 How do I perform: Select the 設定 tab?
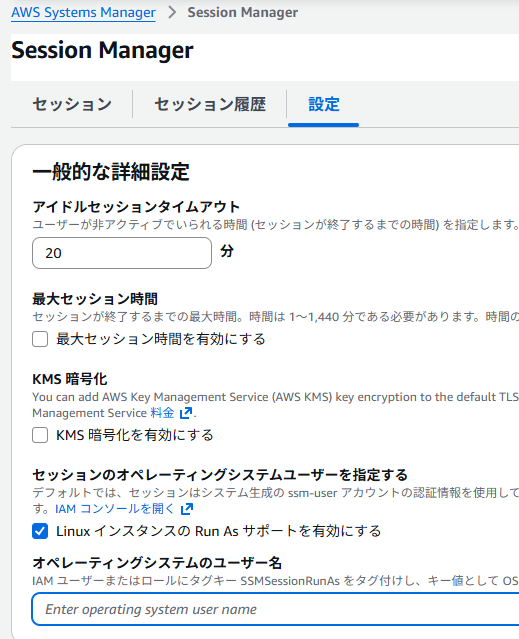click(x=323, y=104)
